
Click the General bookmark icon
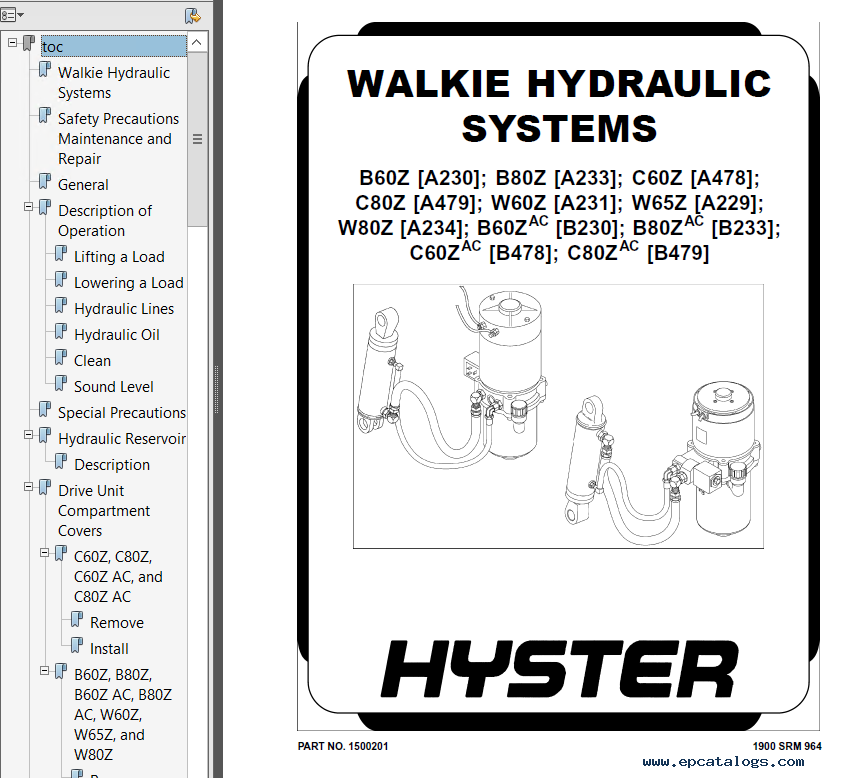pyautogui.click(x=45, y=182)
